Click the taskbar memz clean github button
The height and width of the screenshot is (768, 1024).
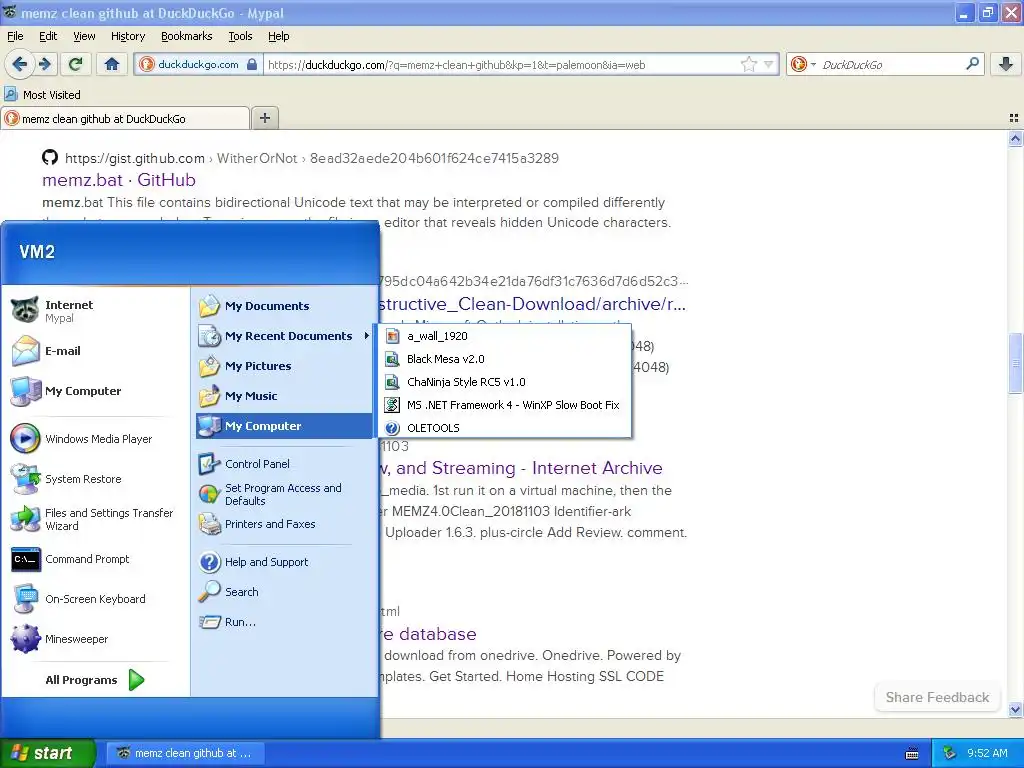click(185, 753)
